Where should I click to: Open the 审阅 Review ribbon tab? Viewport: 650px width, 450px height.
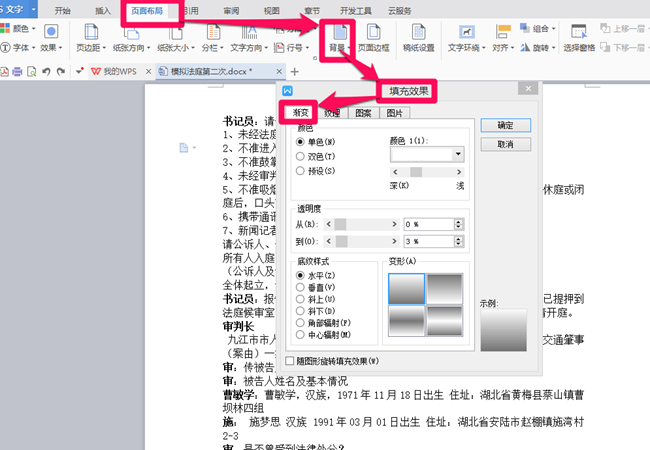(231, 11)
